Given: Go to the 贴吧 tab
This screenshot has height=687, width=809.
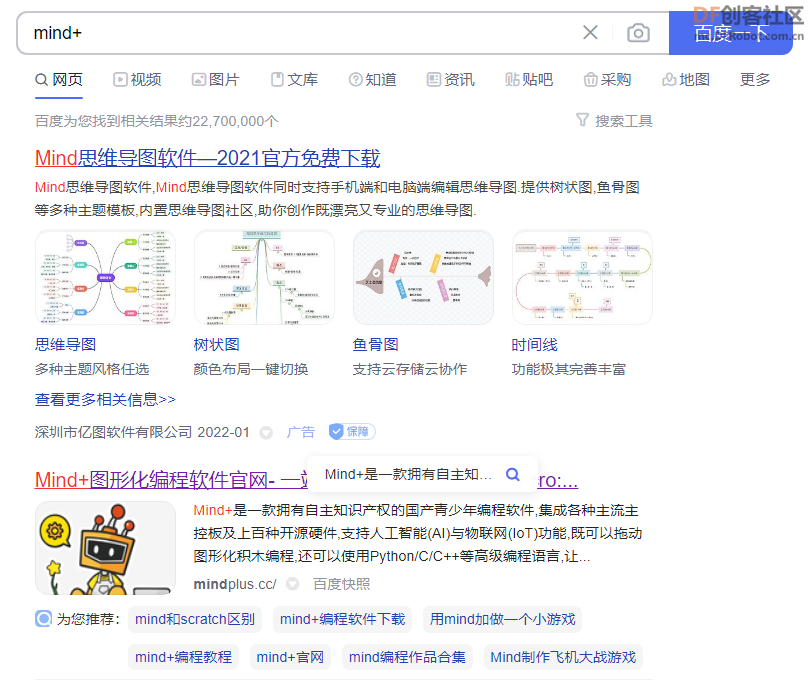Looking at the screenshot, I should coord(529,79).
